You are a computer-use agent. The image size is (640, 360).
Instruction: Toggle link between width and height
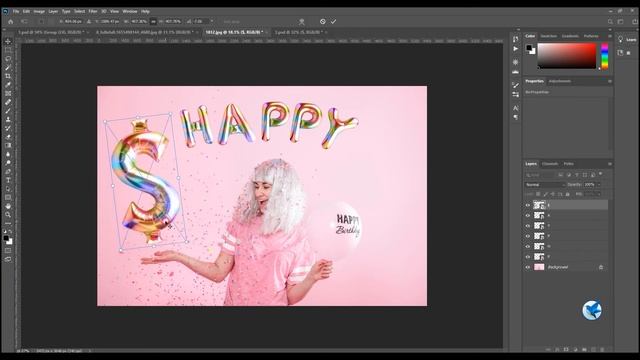(x=153, y=22)
